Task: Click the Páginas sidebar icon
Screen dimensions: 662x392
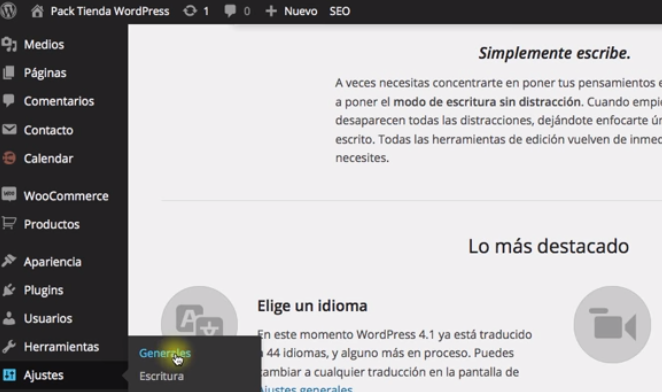Action: point(9,73)
